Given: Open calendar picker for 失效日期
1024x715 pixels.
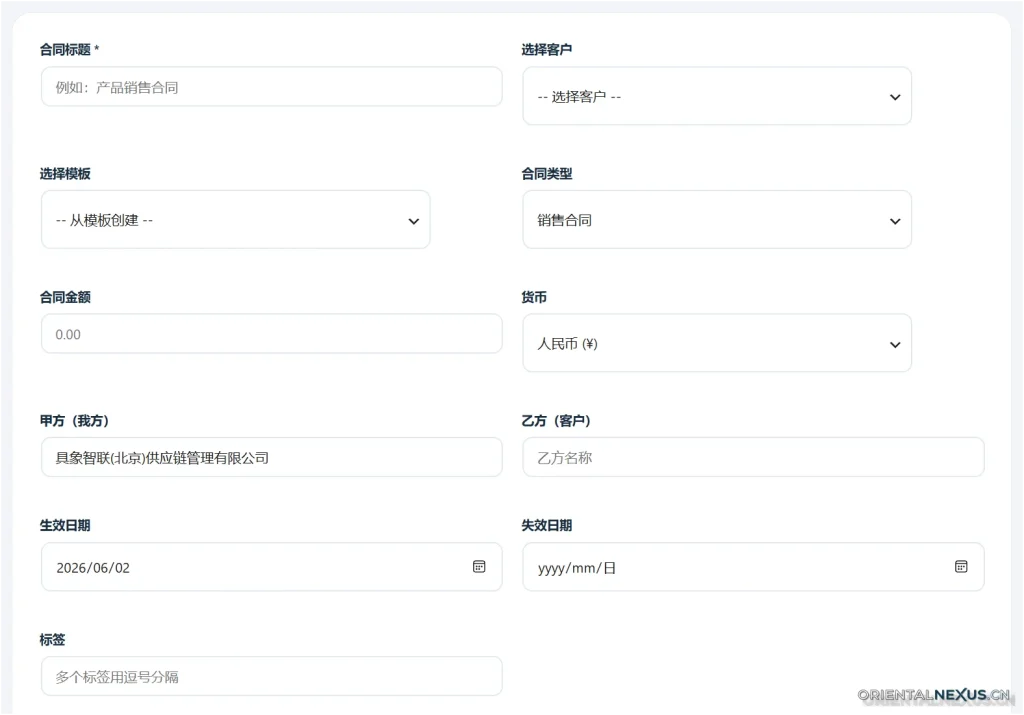Looking at the screenshot, I should [961, 567].
